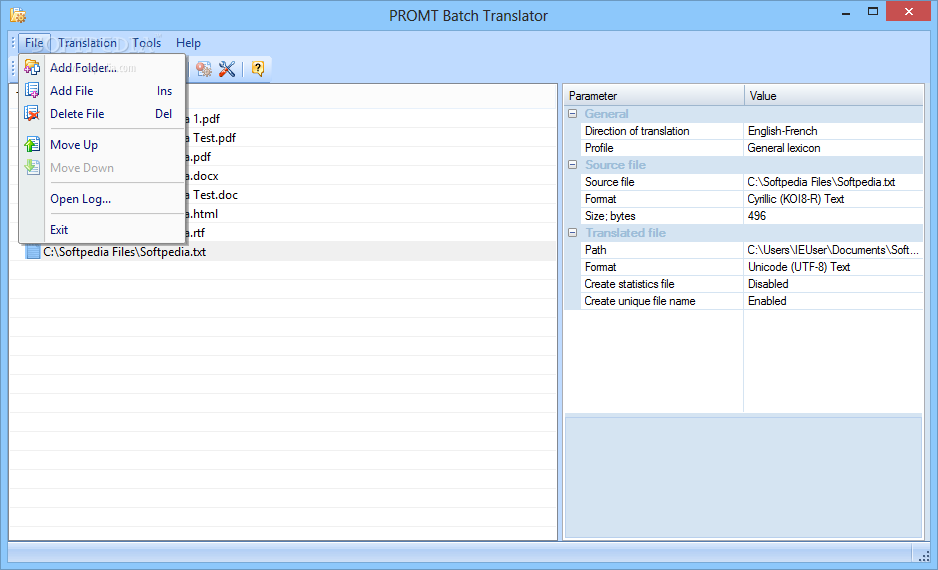Select the file row ending in 1.pdf
Image resolution: width=938 pixels, height=570 pixels.
click(371, 118)
